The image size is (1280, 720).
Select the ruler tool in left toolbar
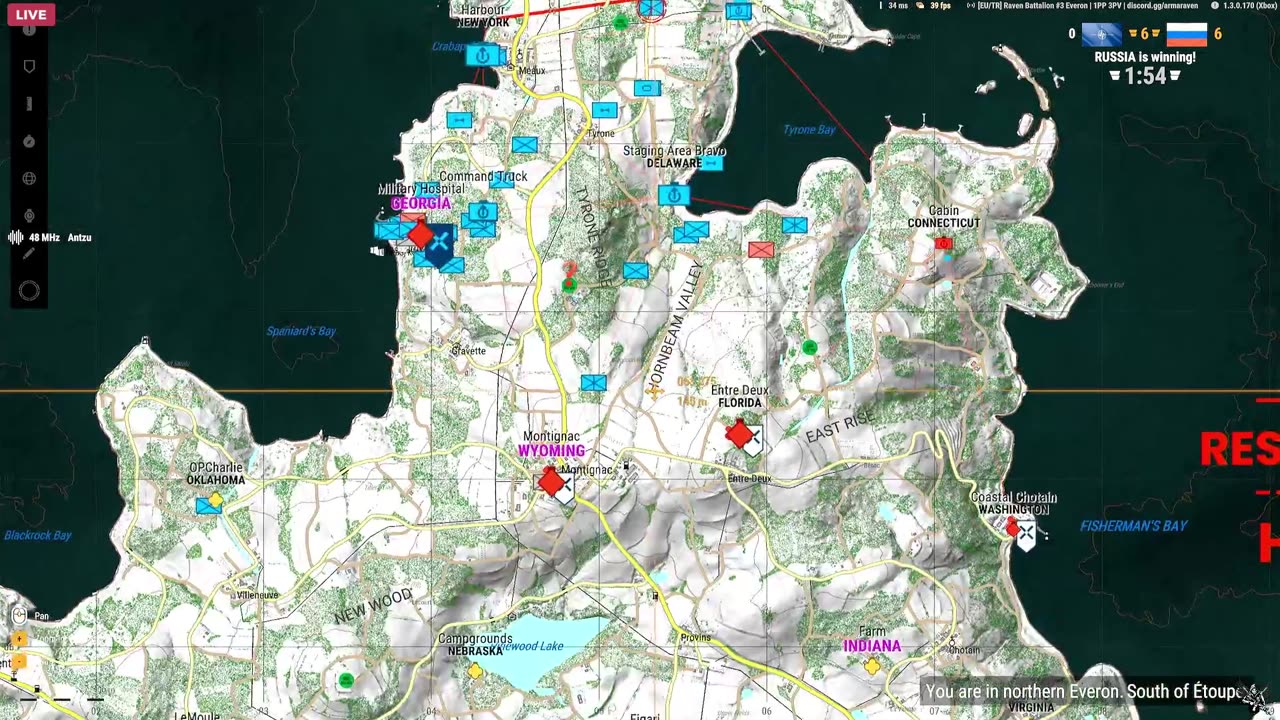click(x=29, y=104)
